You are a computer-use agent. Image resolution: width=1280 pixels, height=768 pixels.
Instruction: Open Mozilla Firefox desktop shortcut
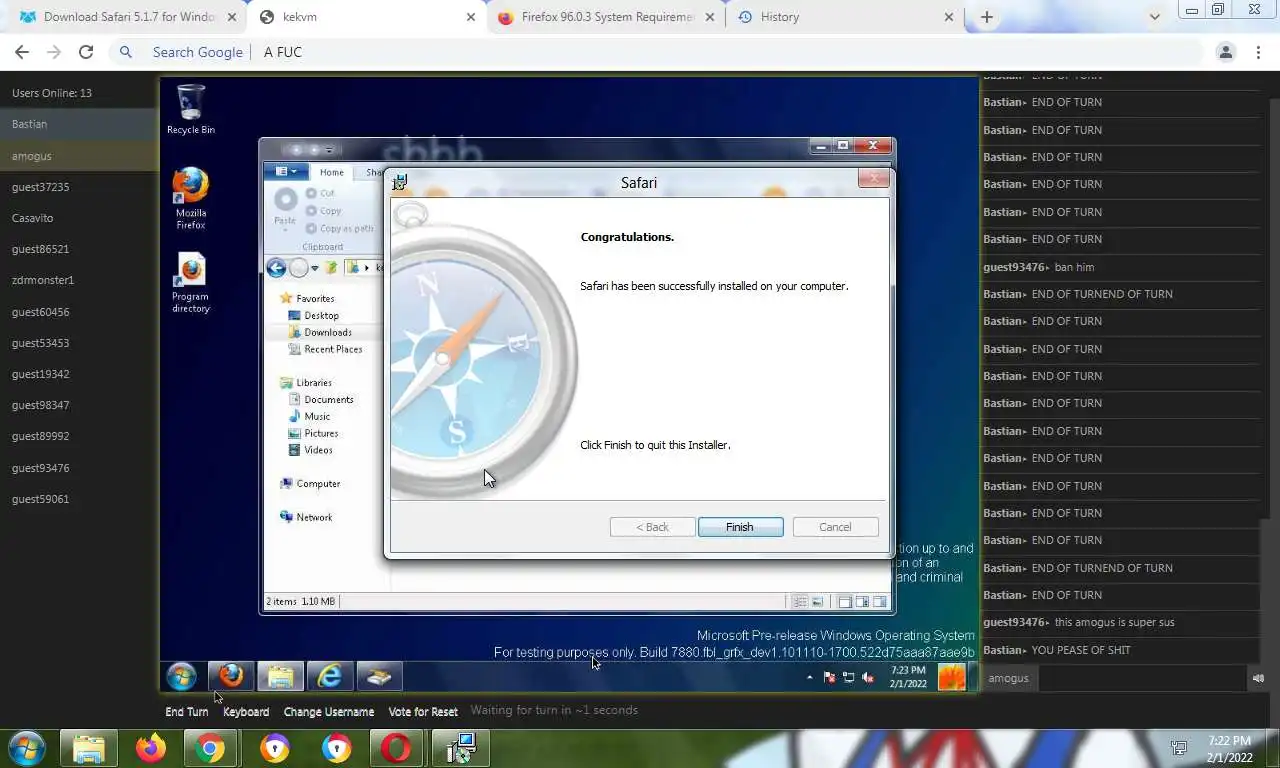tap(190, 198)
